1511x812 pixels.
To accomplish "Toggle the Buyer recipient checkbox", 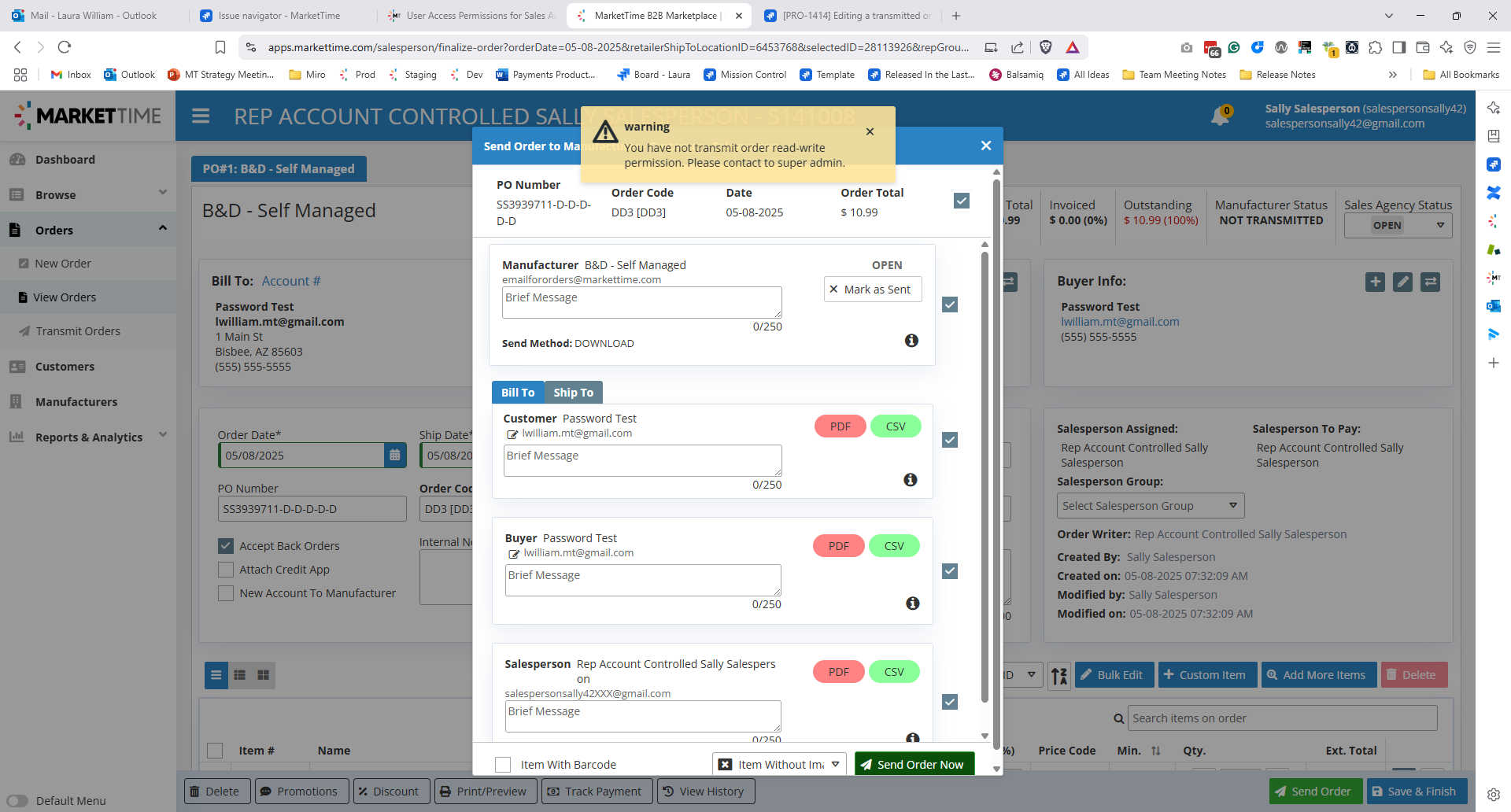I will (x=950, y=571).
